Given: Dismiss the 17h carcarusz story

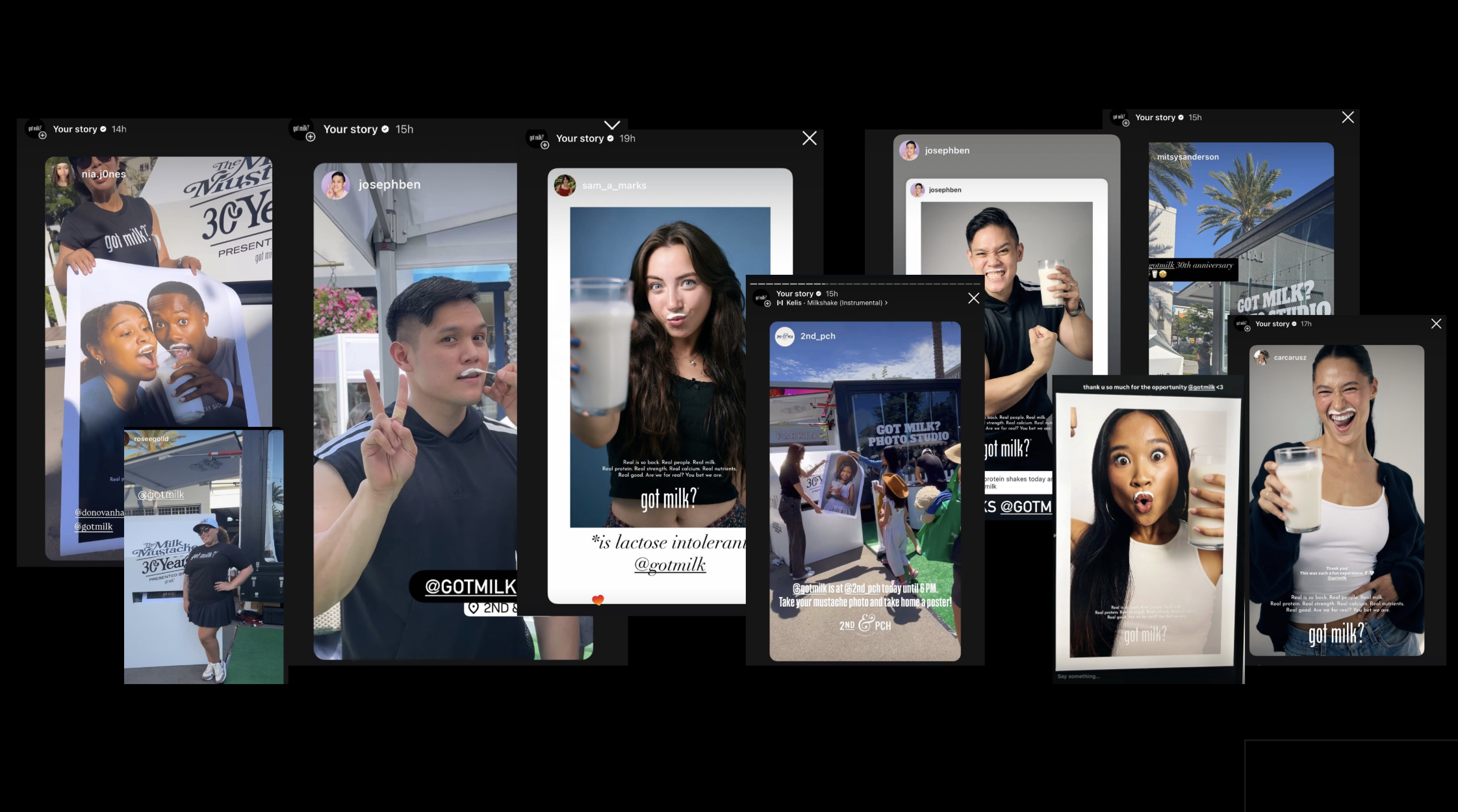Looking at the screenshot, I should (x=1436, y=324).
